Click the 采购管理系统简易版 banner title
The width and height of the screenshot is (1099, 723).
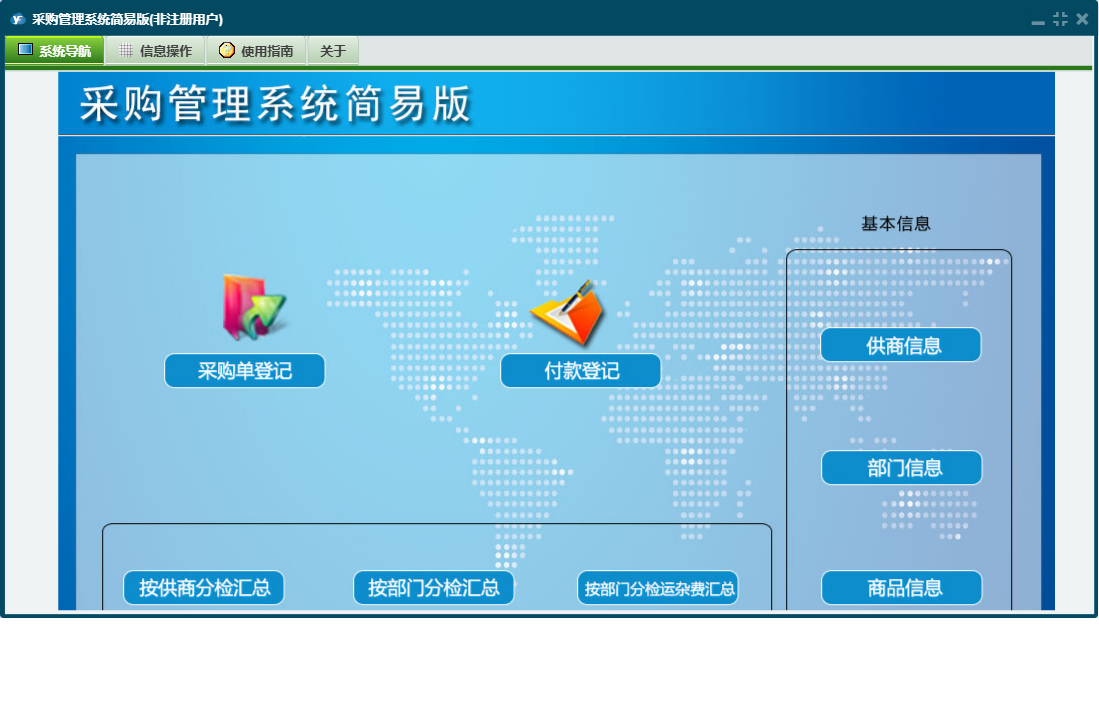(x=275, y=104)
